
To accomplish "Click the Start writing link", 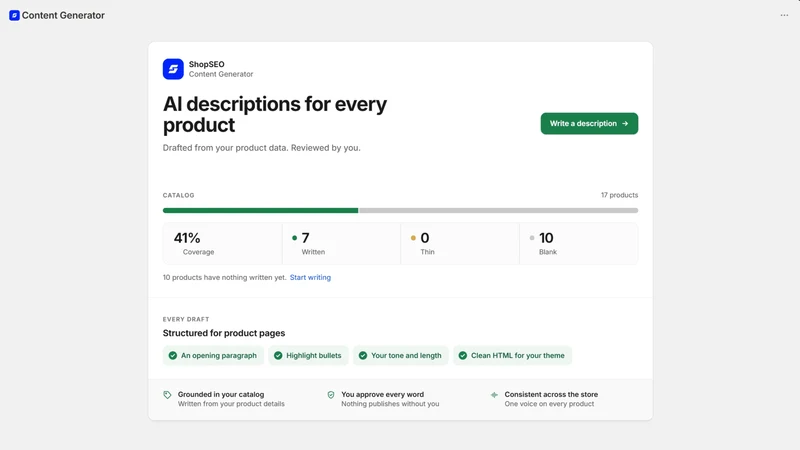I will click(310, 278).
